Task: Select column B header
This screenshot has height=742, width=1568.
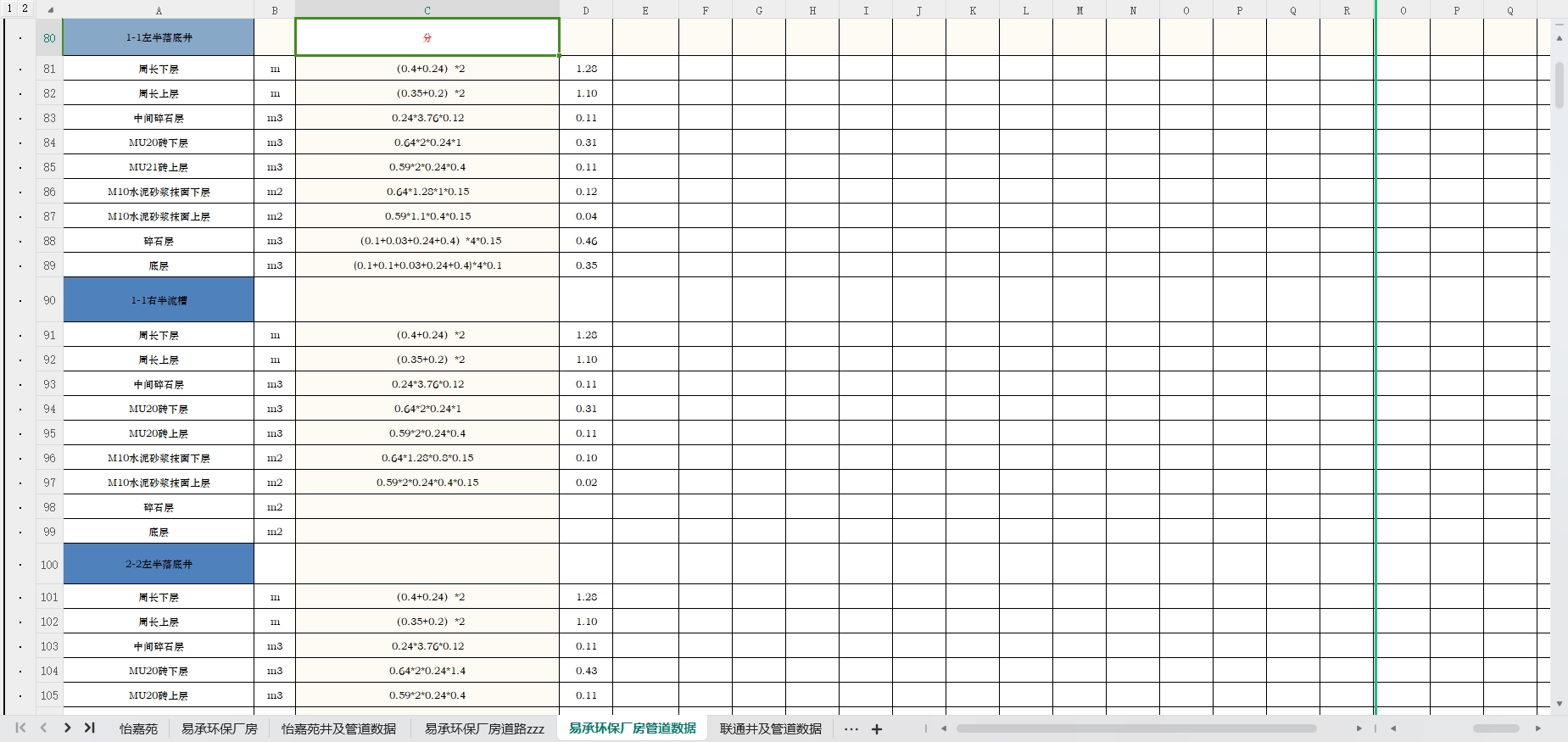Action: 275,10
